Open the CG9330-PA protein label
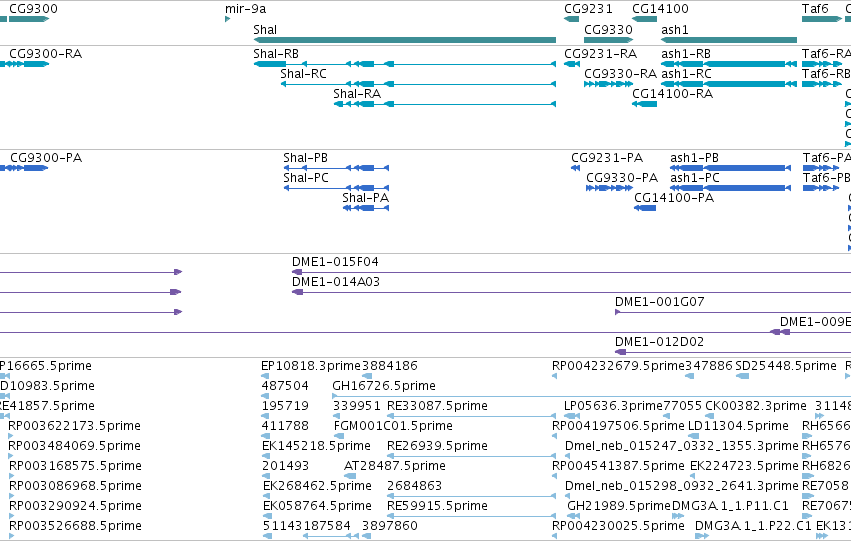Screen dimensions: 851x541 (x=622, y=178)
